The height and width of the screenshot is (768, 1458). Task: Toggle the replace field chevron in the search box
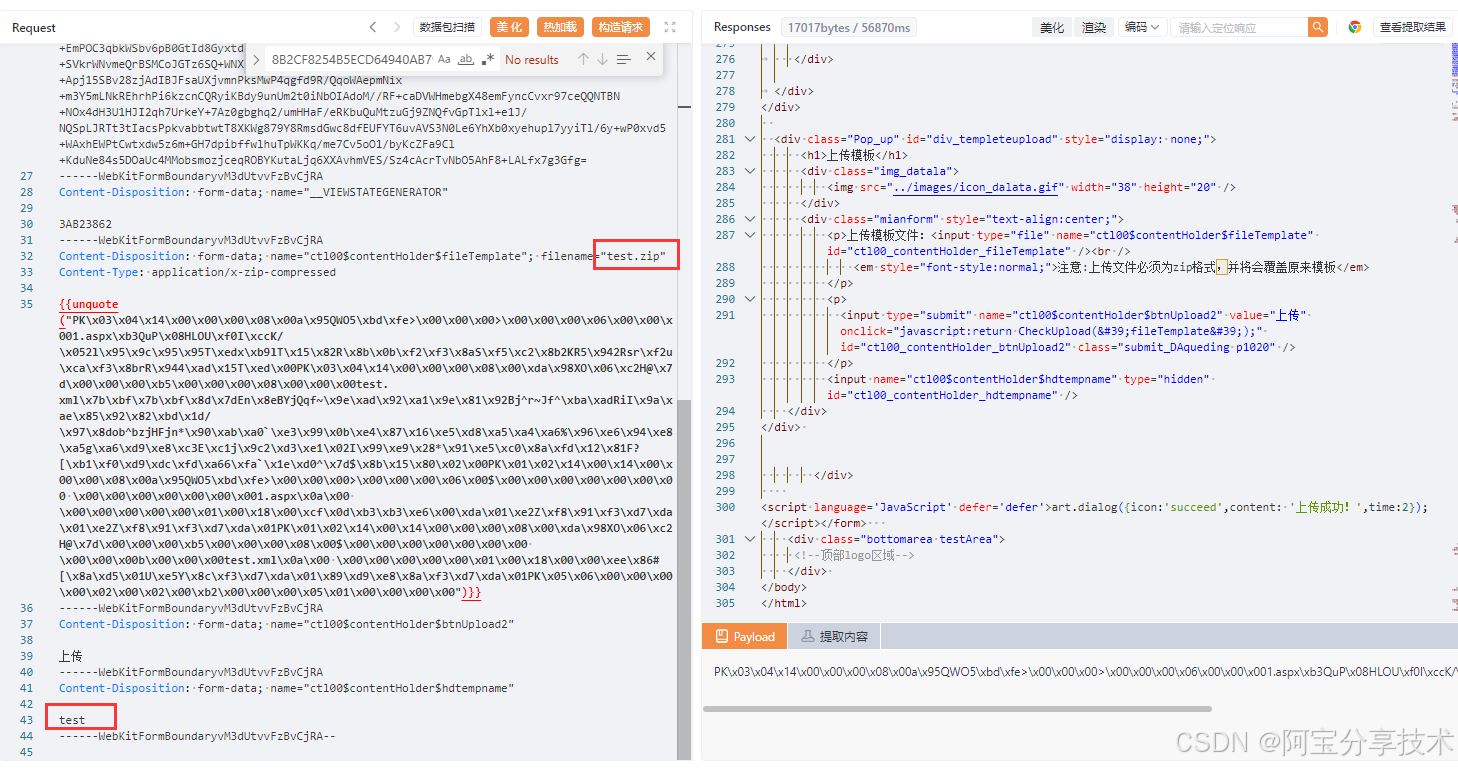click(x=256, y=59)
